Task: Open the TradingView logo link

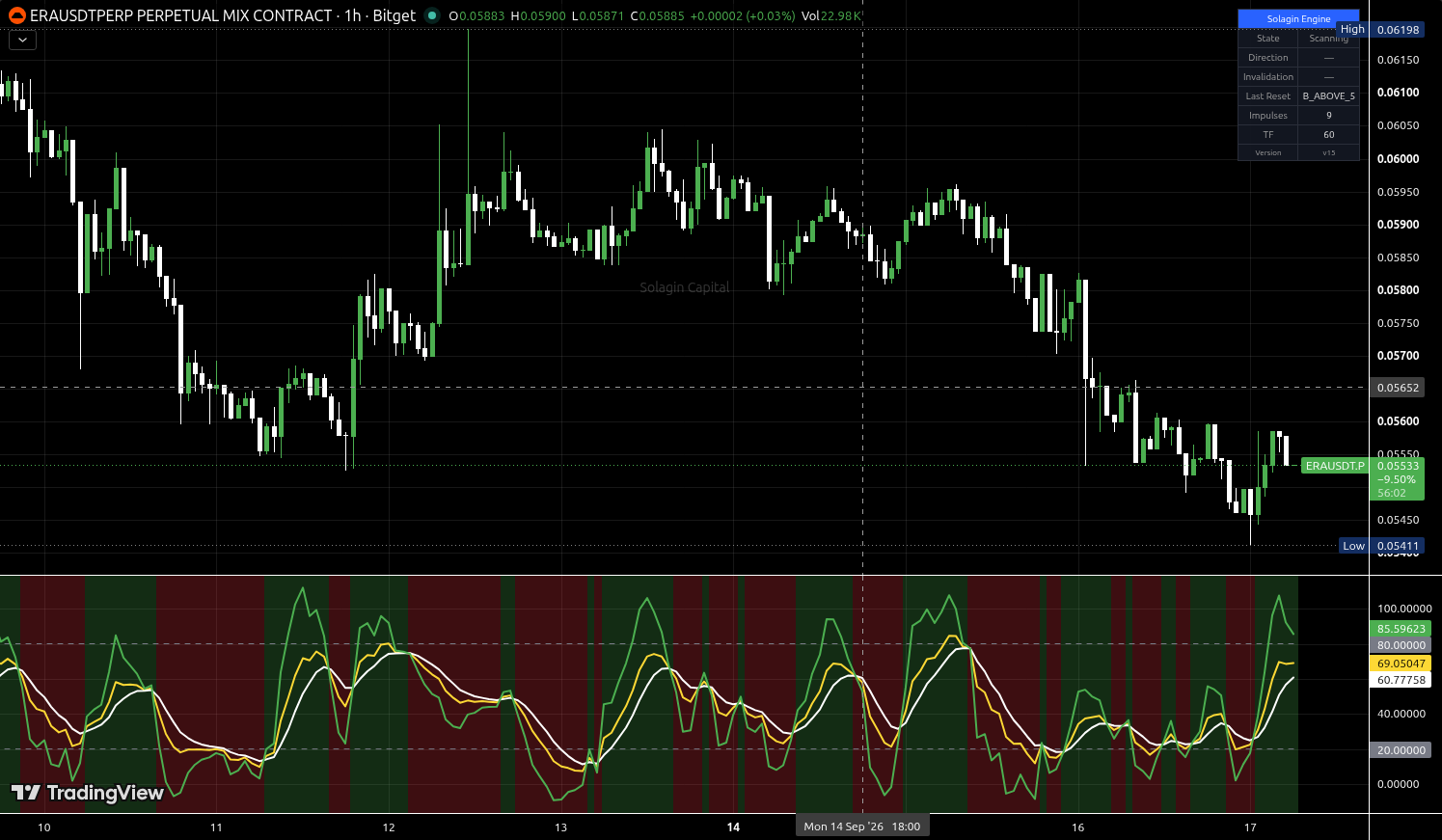Action: click(x=88, y=793)
